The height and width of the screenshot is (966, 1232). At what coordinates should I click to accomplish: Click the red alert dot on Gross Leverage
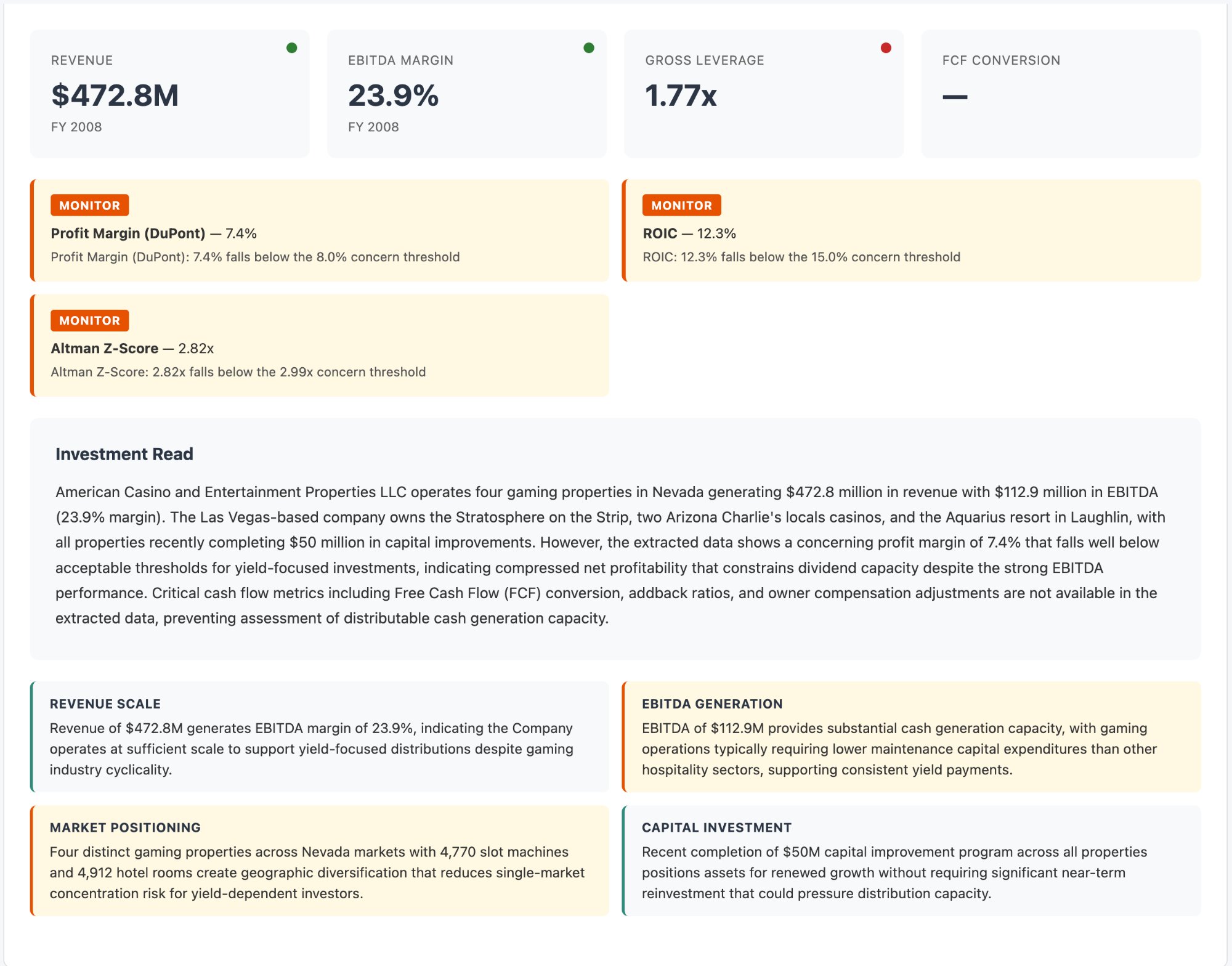click(x=886, y=49)
